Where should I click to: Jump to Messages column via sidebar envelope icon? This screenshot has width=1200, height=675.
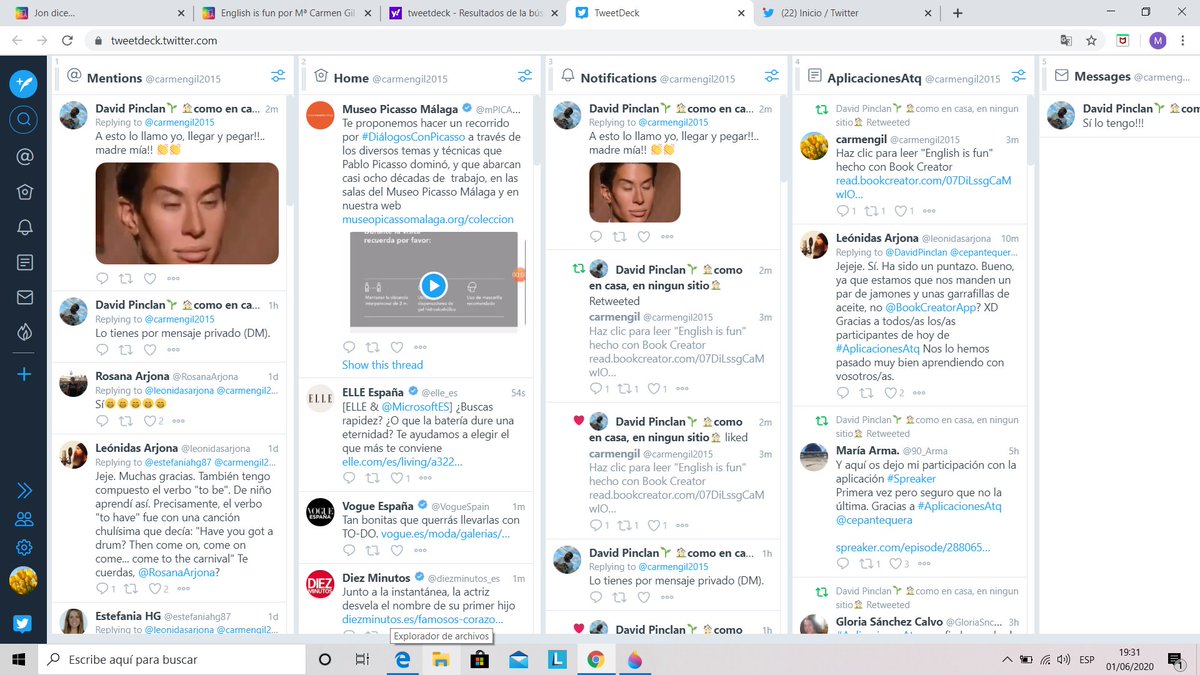[24, 297]
